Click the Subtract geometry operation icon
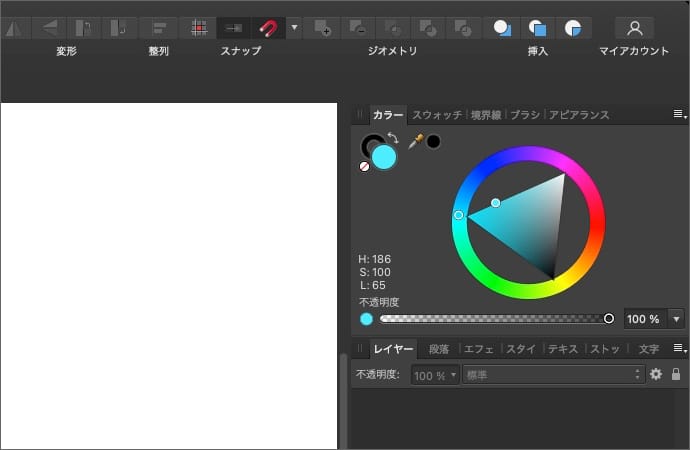This screenshot has width=690, height=450. pos(359,28)
